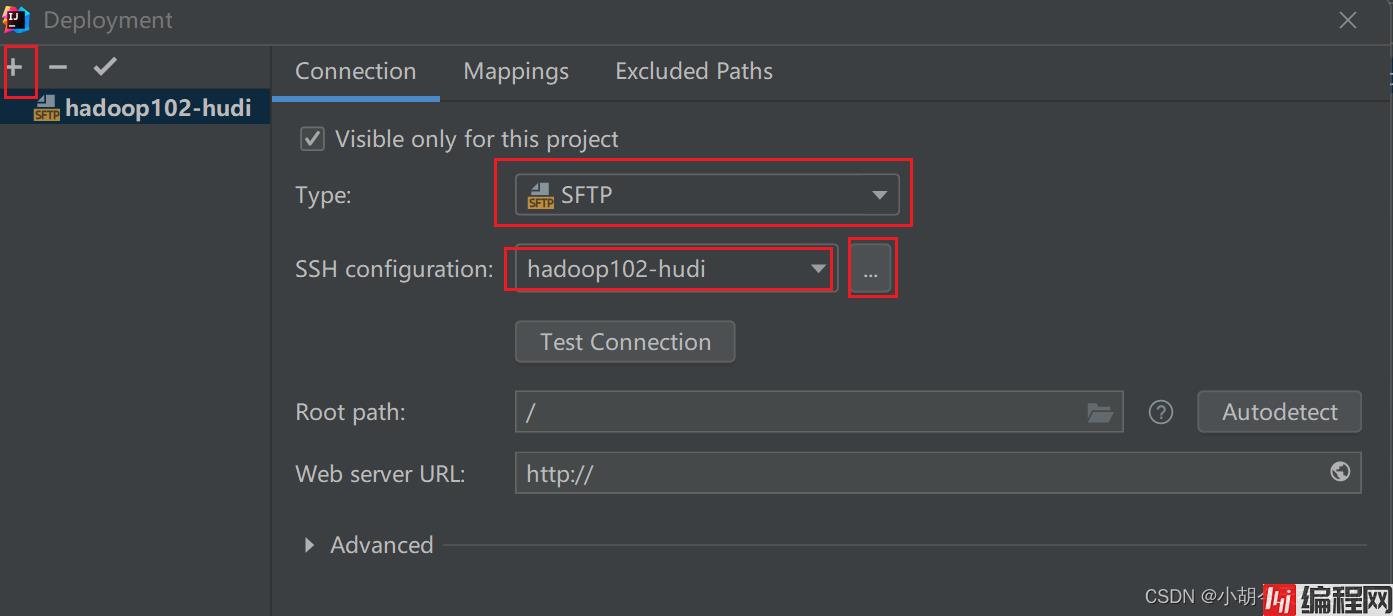
Task: Click the Test Connection button
Action: point(625,342)
